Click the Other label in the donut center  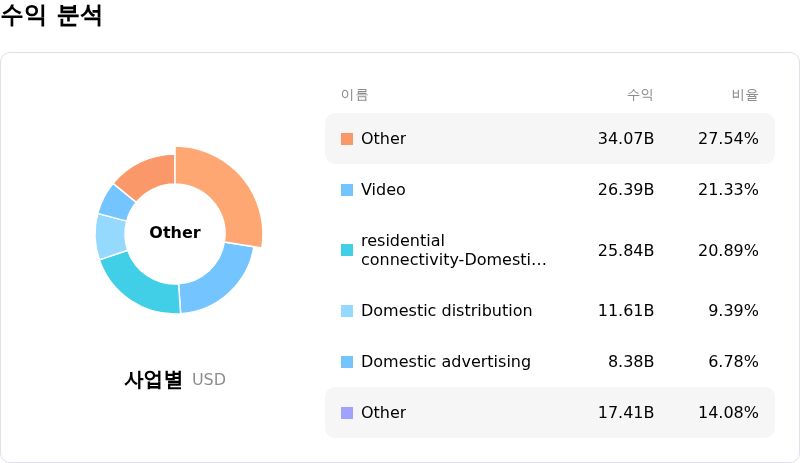point(175,232)
